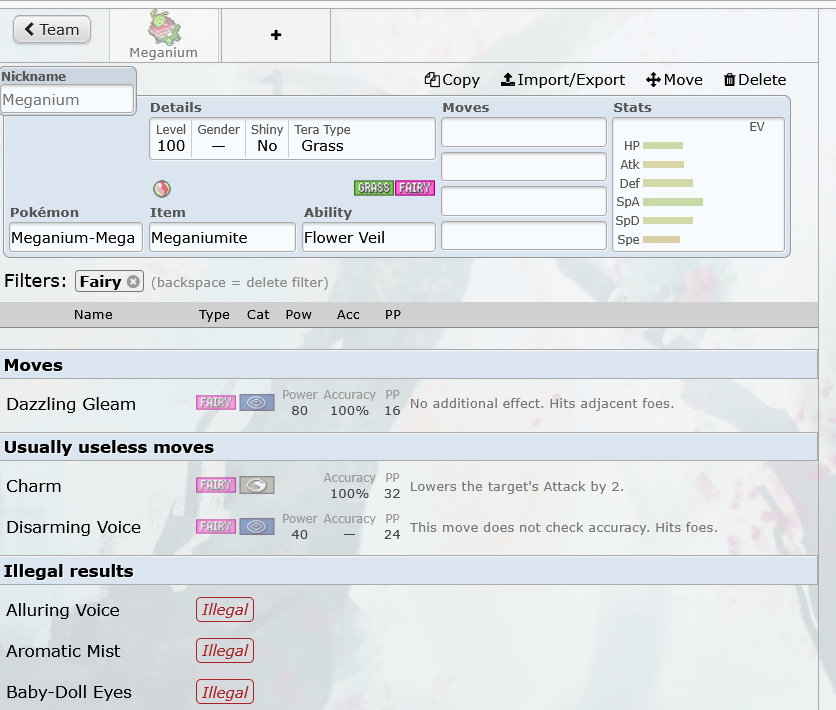Open the Meganium team tab
The height and width of the screenshot is (710, 836).
(x=164, y=35)
